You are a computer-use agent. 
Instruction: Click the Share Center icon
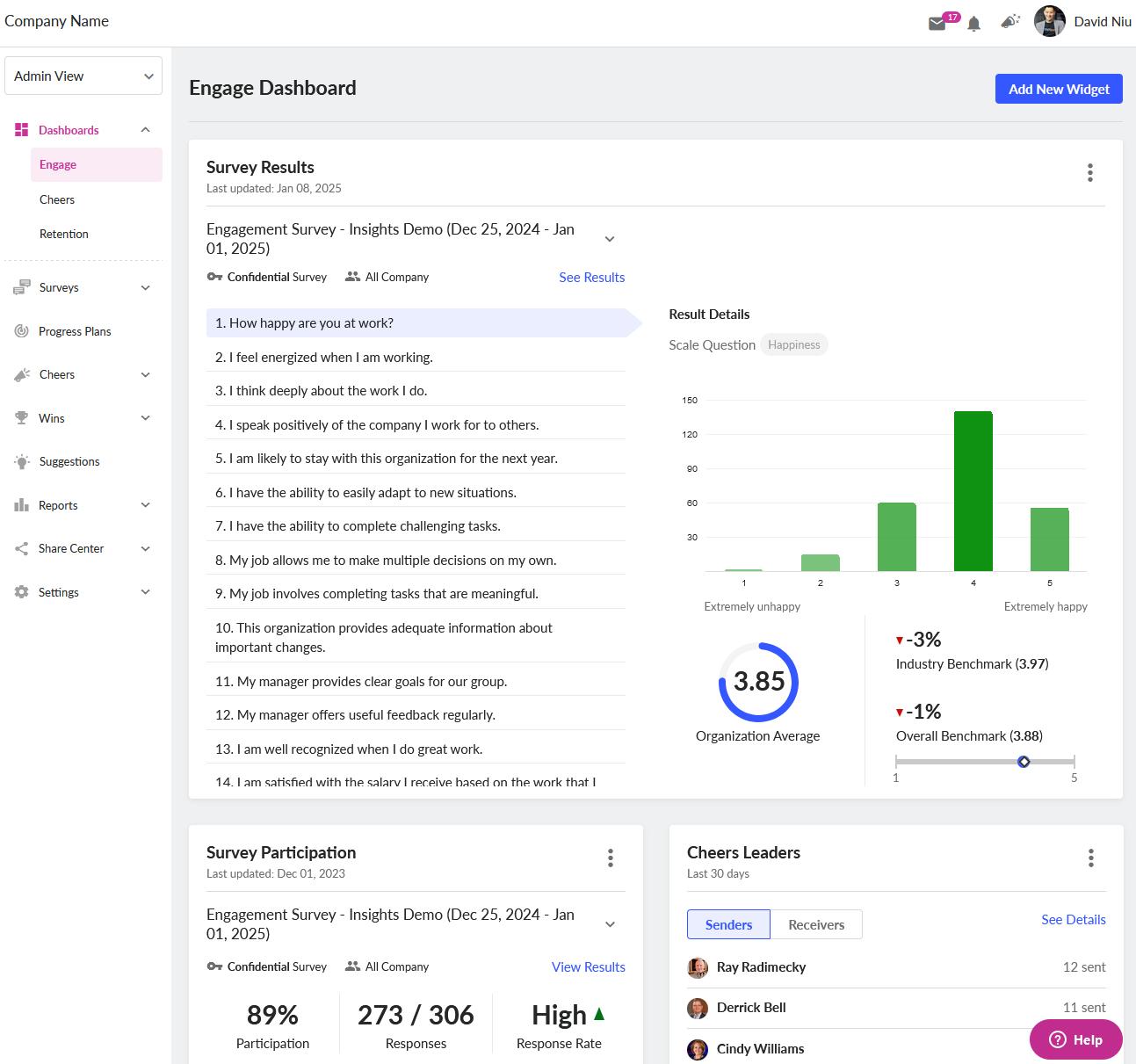point(20,548)
